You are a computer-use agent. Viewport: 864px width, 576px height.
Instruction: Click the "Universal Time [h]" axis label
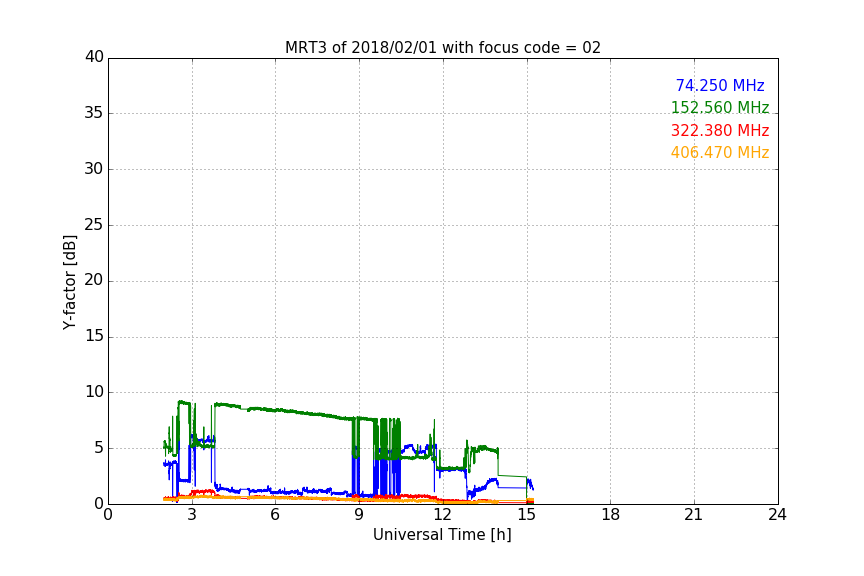point(442,535)
